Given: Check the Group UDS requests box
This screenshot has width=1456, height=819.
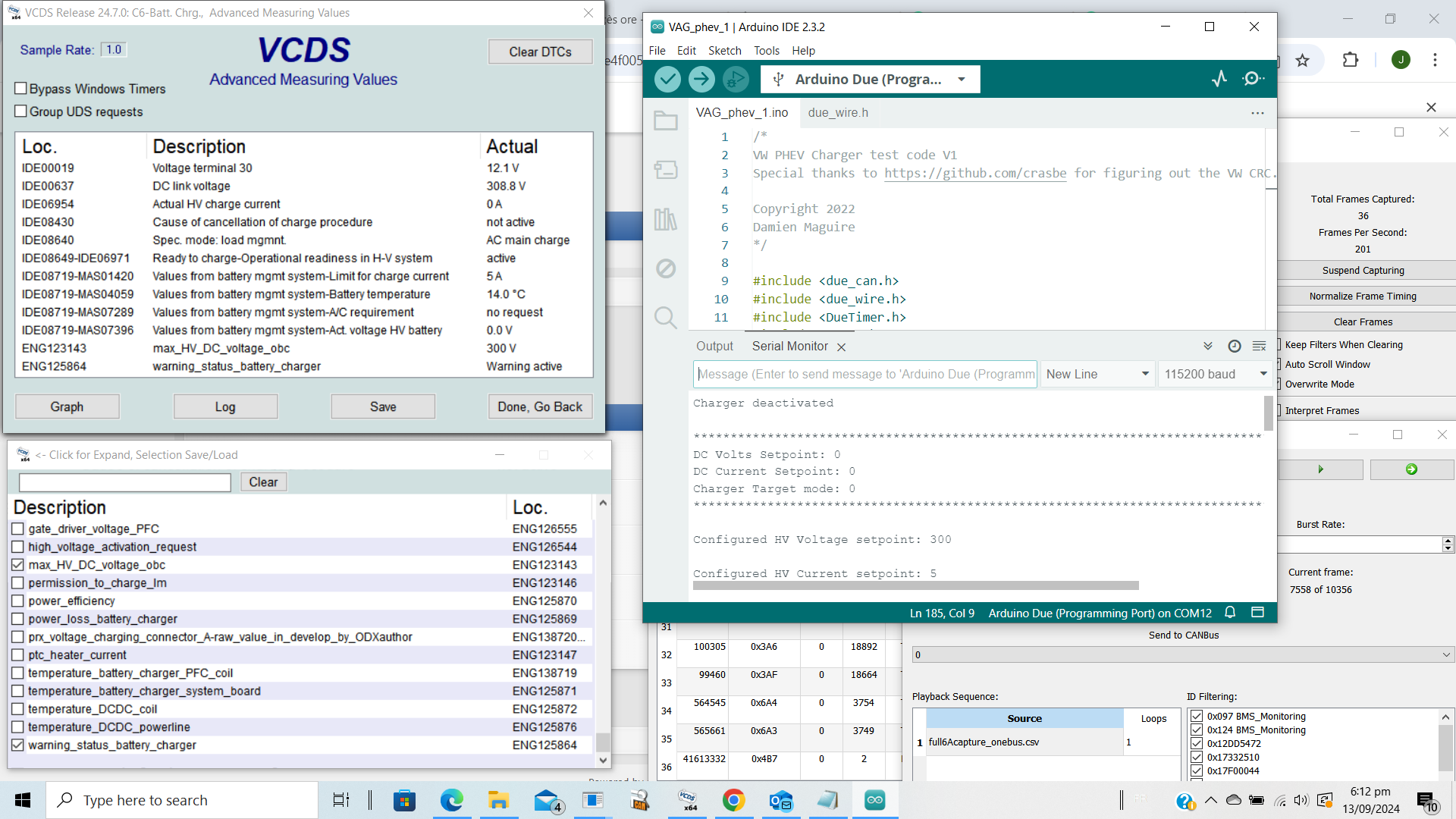Looking at the screenshot, I should pyautogui.click(x=21, y=111).
